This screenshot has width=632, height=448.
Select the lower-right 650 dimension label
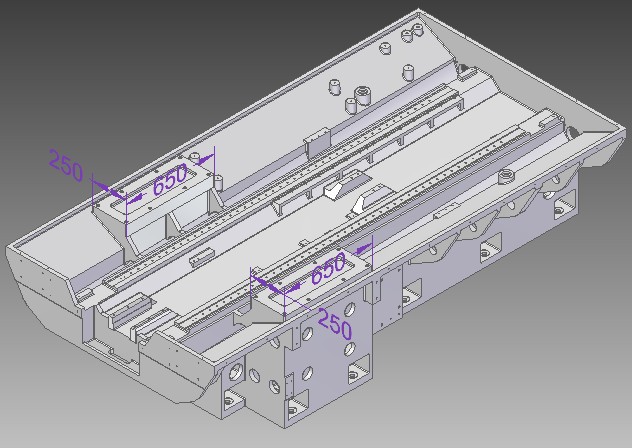329,270
